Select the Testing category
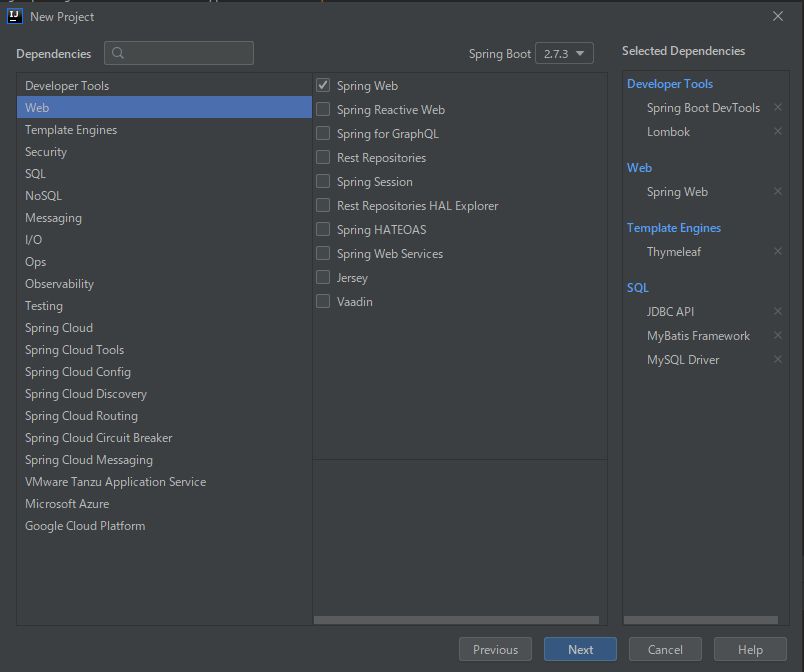The image size is (804, 672). tap(164, 306)
